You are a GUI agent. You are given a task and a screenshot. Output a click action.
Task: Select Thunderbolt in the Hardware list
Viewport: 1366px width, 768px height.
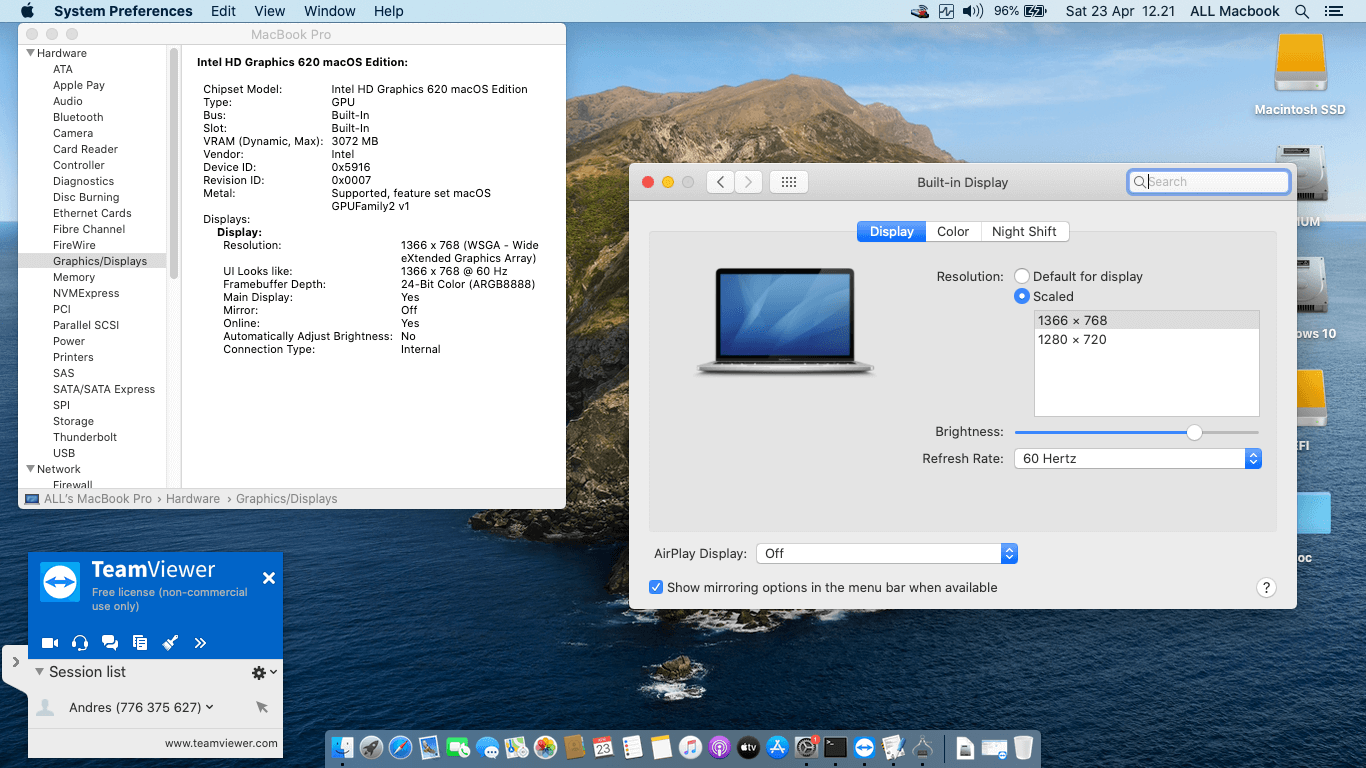pos(85,437)
